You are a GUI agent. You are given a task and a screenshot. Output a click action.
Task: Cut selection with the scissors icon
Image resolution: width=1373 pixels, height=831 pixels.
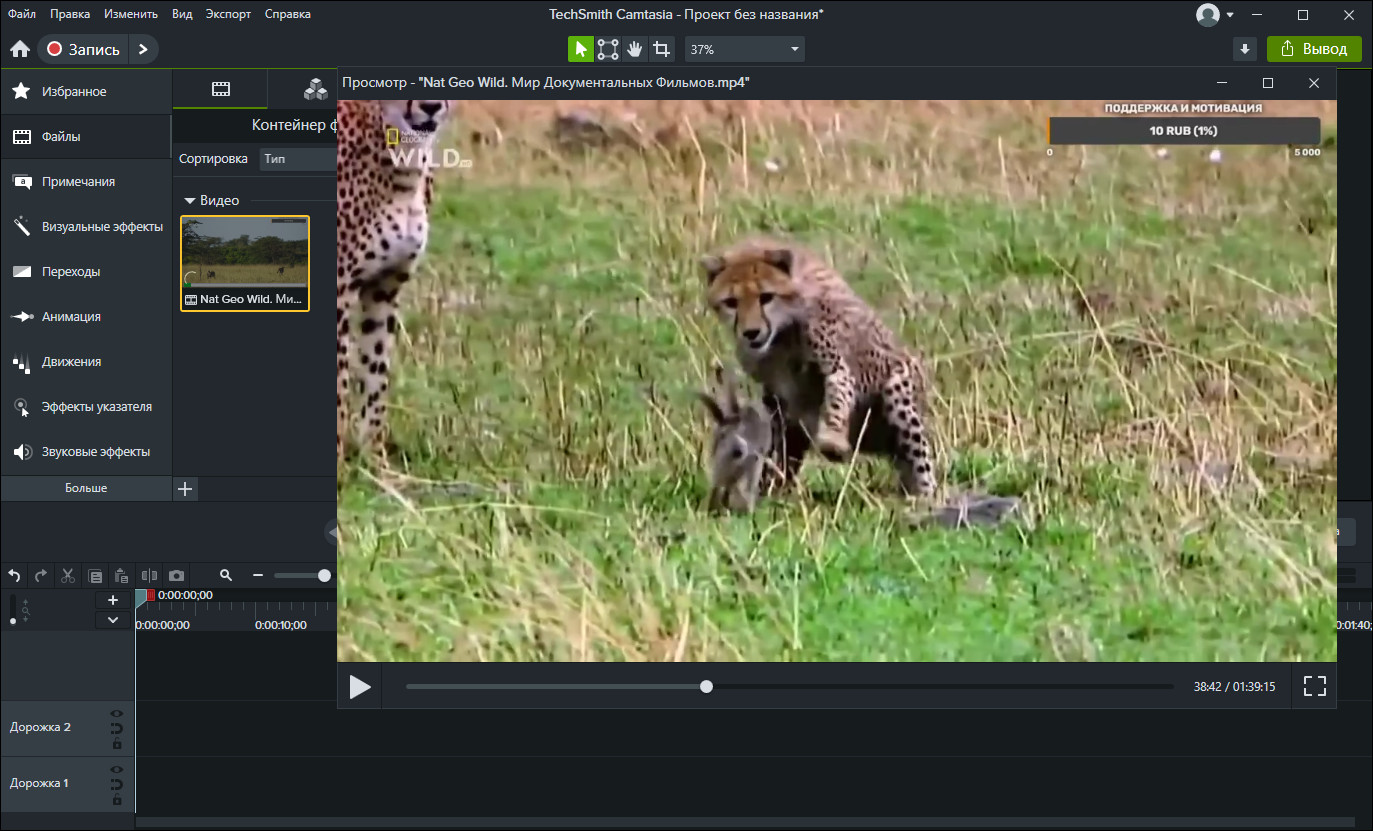pos(68,576)
